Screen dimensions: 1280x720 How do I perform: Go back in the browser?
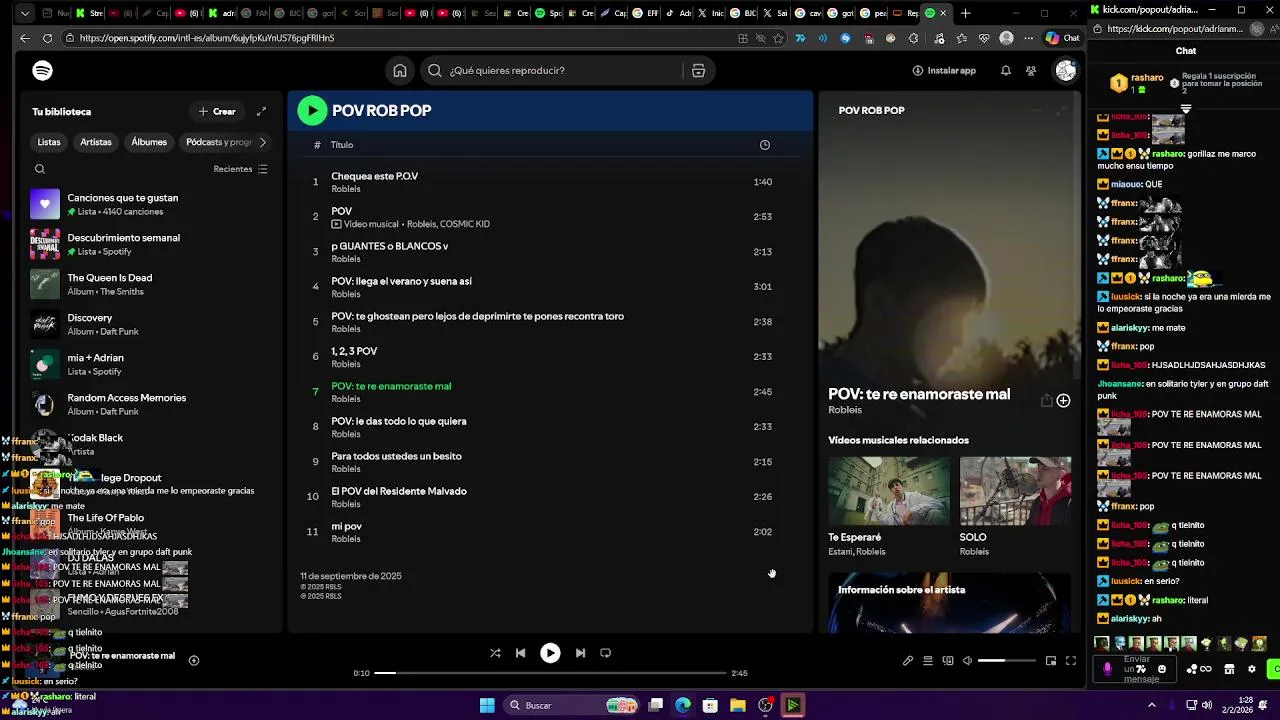24,38
